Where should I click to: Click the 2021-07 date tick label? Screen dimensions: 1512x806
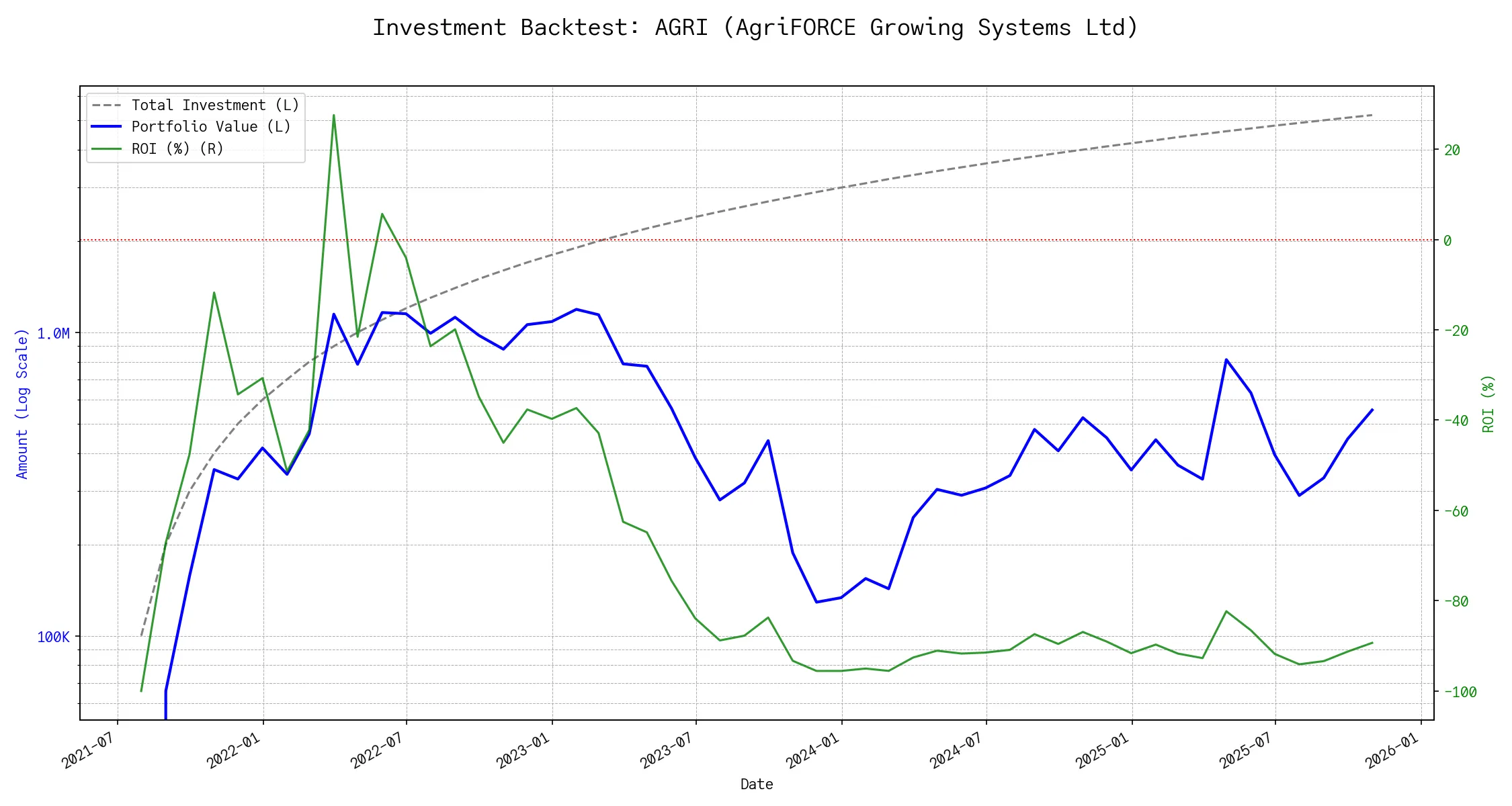(x=88, y=750)
